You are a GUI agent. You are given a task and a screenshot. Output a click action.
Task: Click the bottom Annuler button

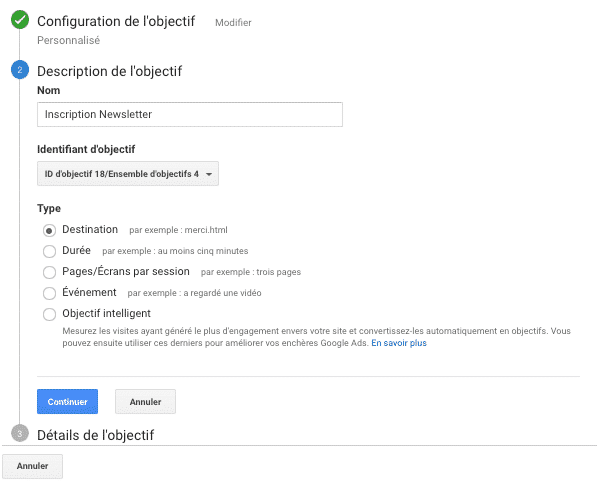click(33, 466)
